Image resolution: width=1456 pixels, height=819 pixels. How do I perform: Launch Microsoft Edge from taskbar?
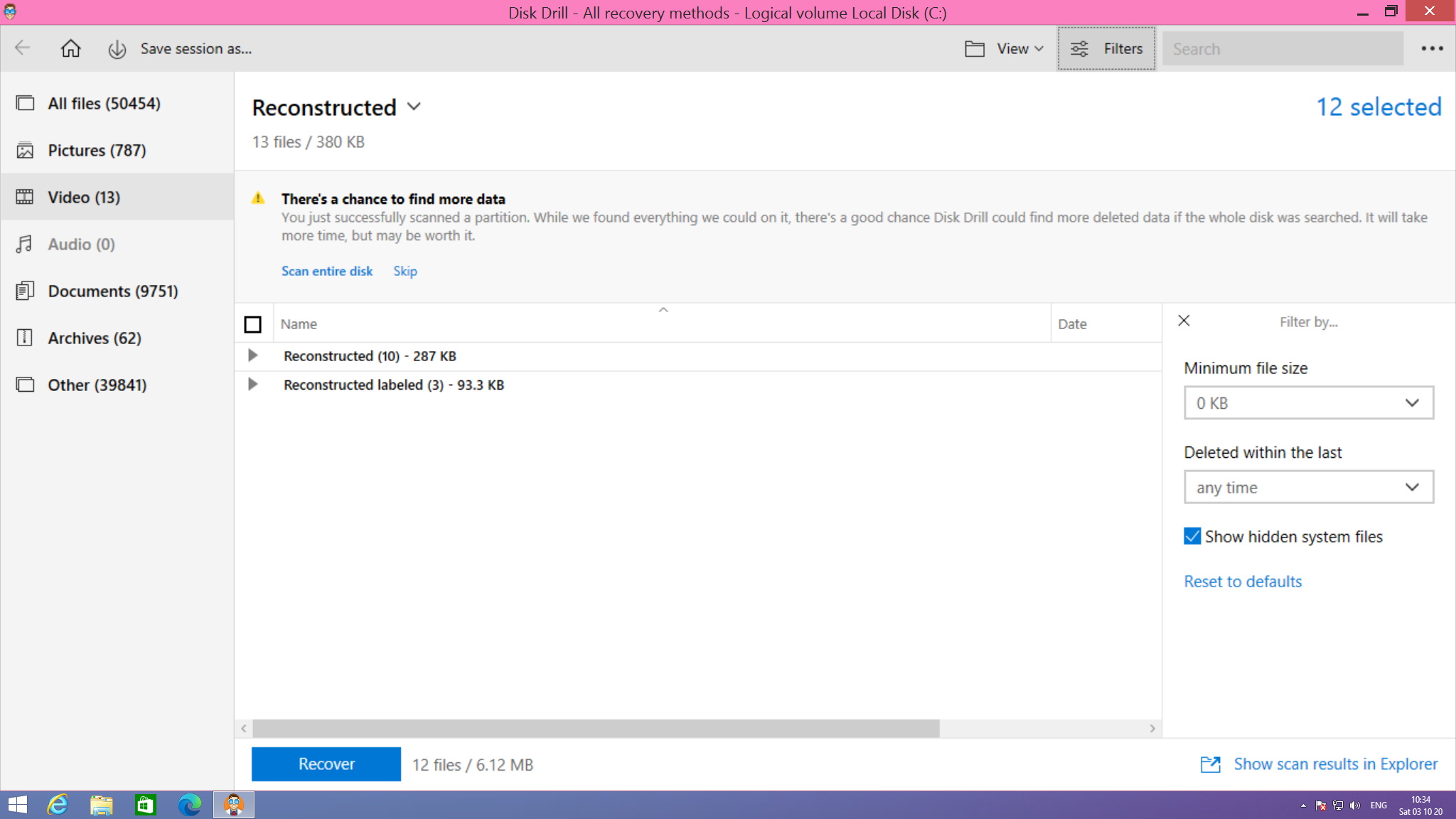tap(189, 805)
